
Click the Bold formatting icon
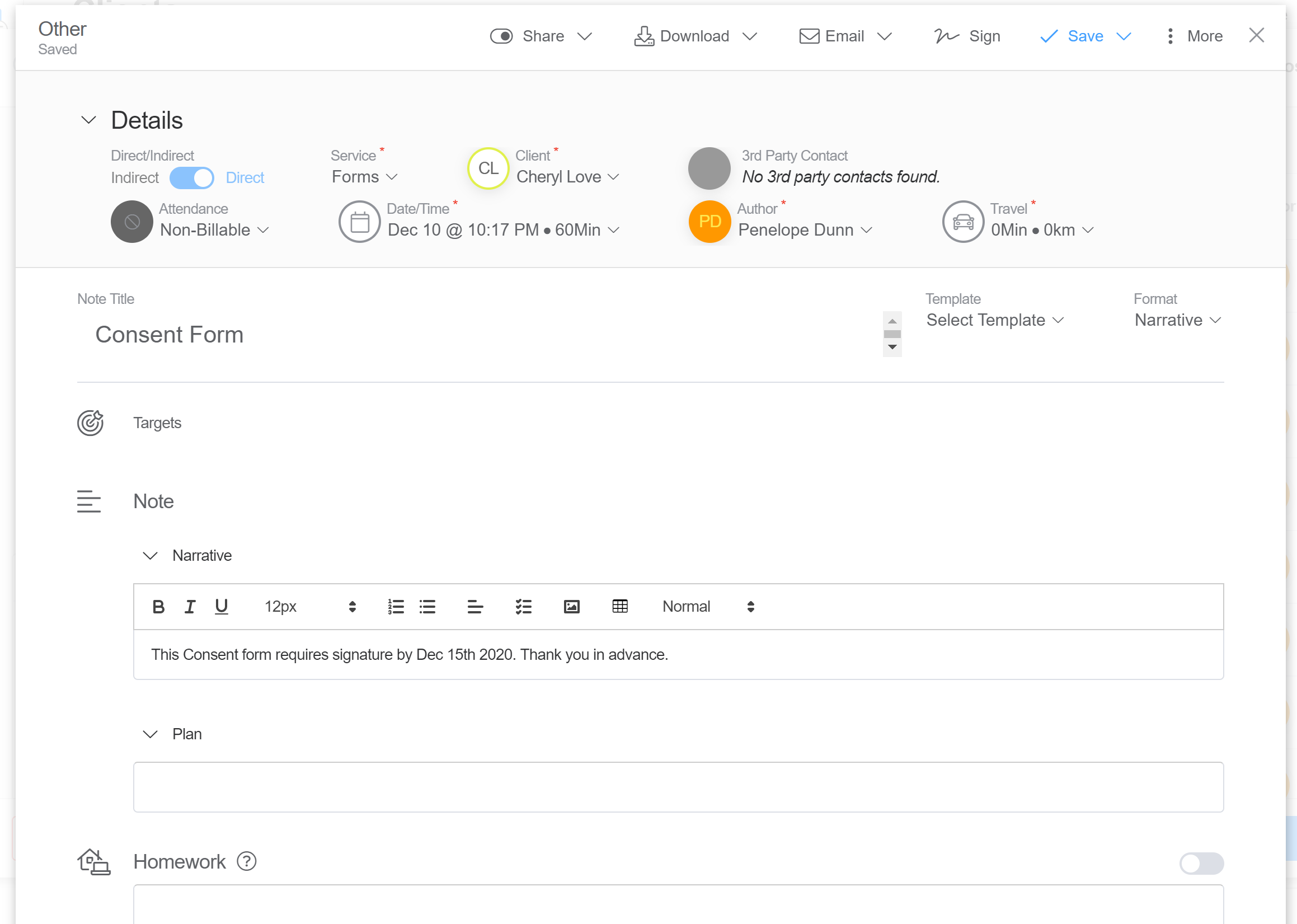click(x=159, y=607)
